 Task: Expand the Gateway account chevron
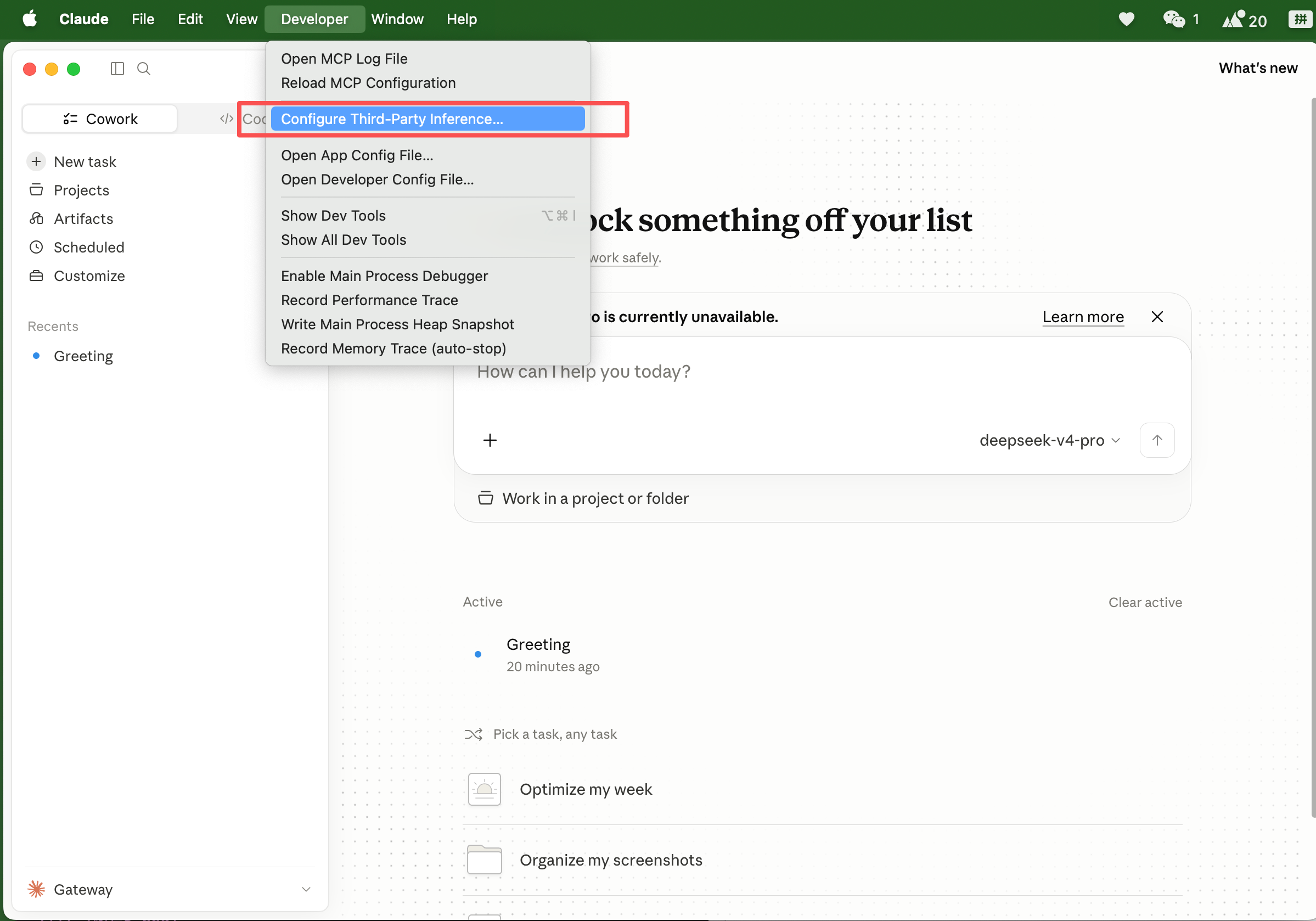click(x=306, y=889)
